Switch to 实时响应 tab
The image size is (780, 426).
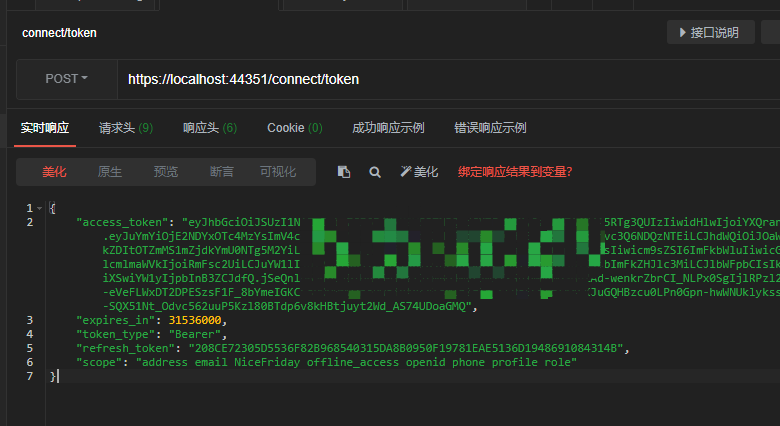tap(45, 128)
